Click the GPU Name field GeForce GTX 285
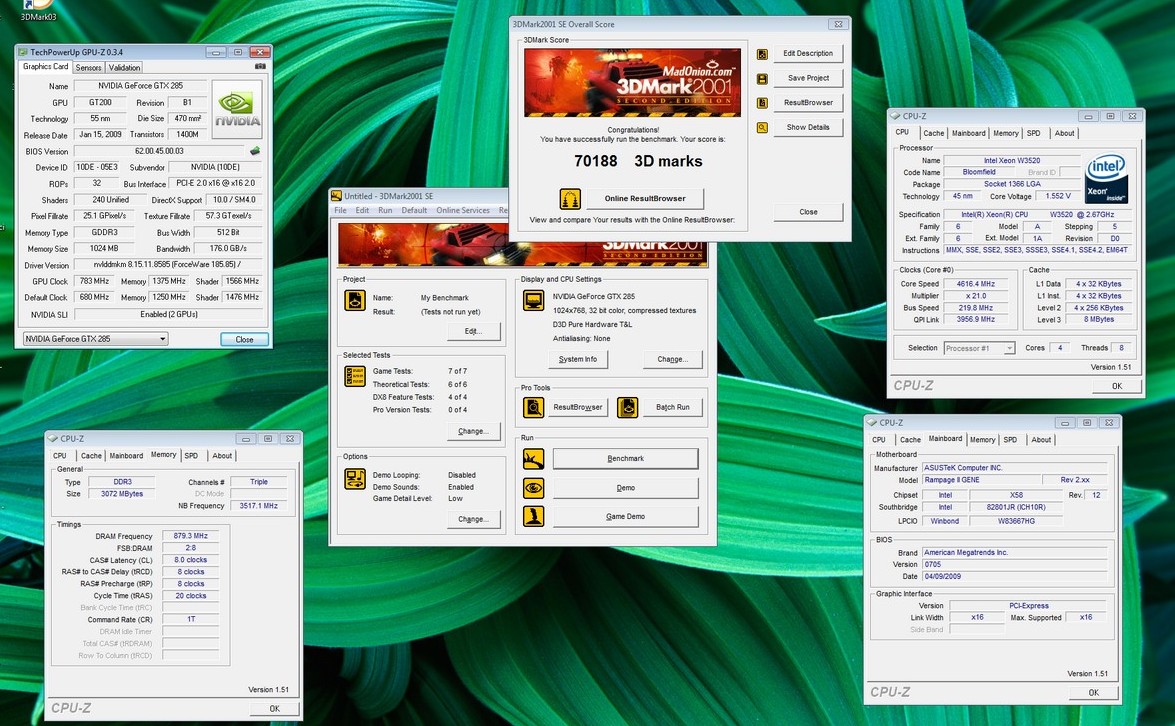 [x=139, y=85]
